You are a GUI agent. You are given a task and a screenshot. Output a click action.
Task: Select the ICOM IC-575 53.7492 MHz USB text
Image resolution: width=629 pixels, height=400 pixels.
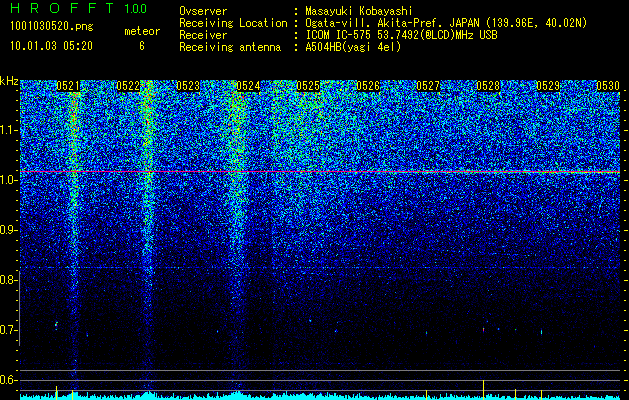pos(401,35)
